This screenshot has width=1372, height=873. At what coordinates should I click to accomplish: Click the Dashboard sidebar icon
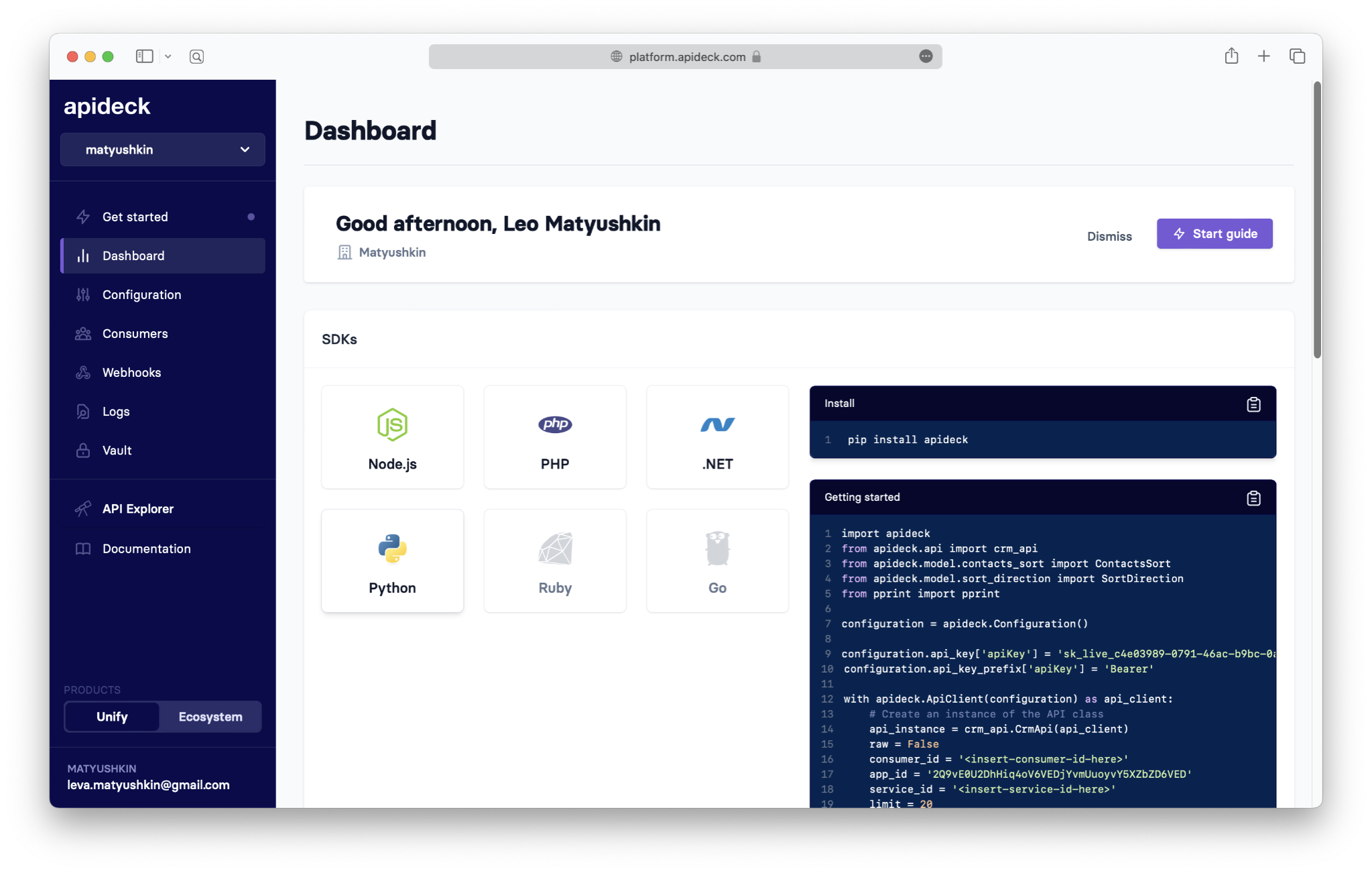click(83, 255)
